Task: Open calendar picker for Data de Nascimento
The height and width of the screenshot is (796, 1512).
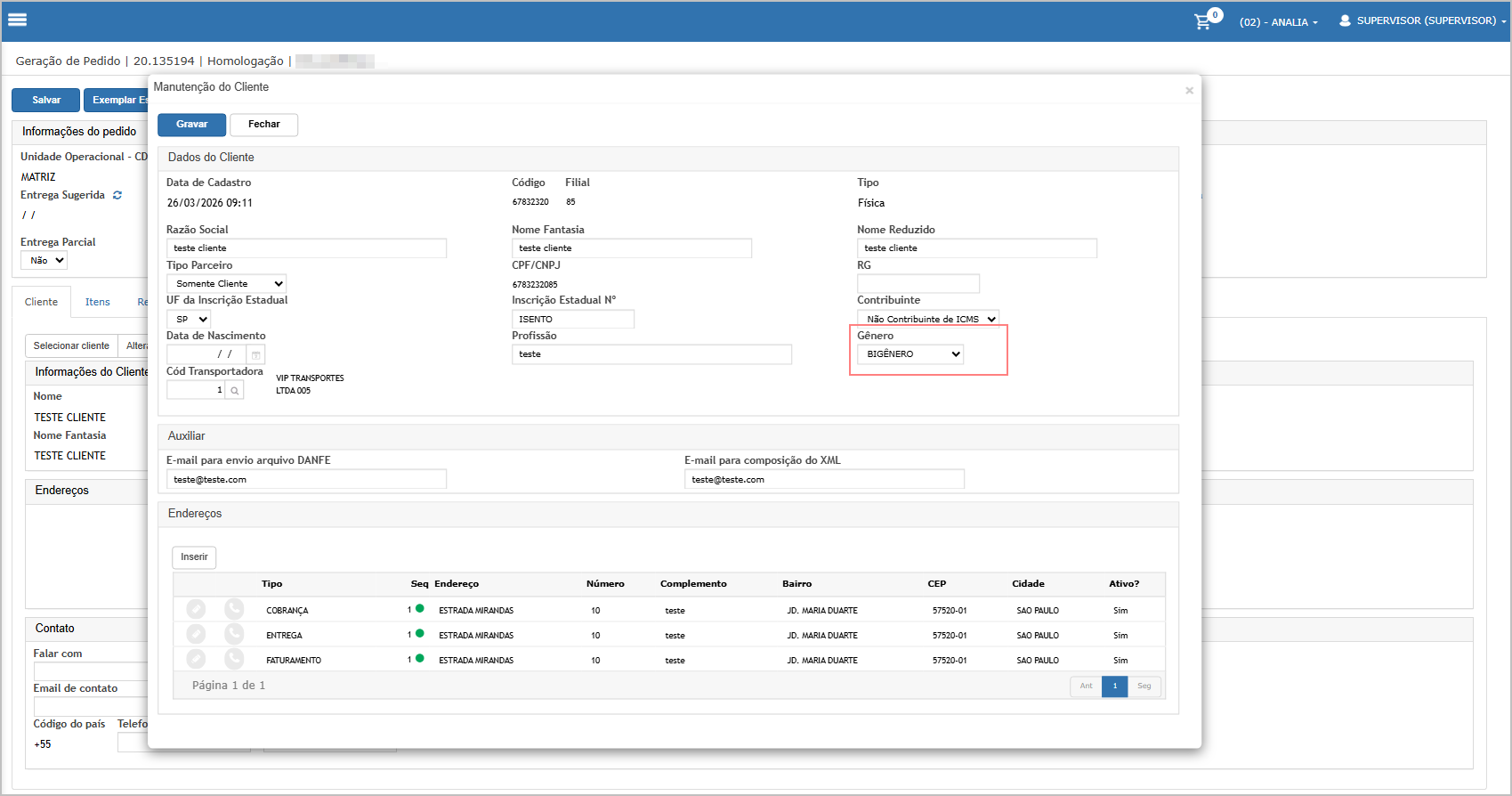Action: tap(255, 354)
